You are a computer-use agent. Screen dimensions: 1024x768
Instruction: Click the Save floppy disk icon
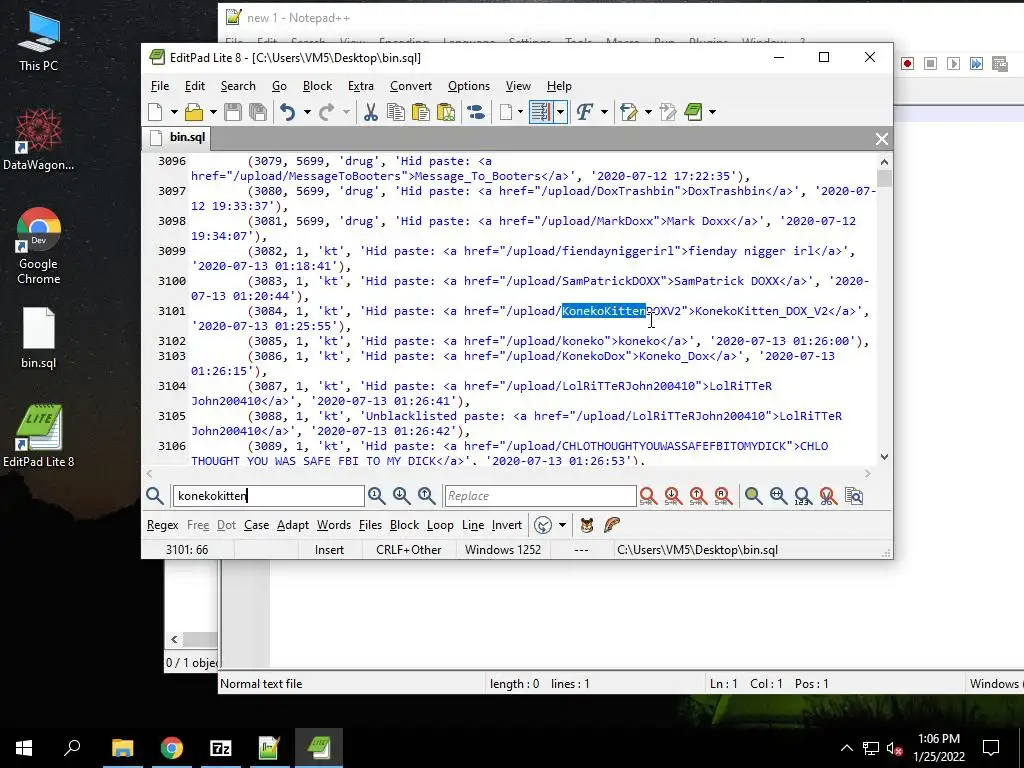coord(232,112)
